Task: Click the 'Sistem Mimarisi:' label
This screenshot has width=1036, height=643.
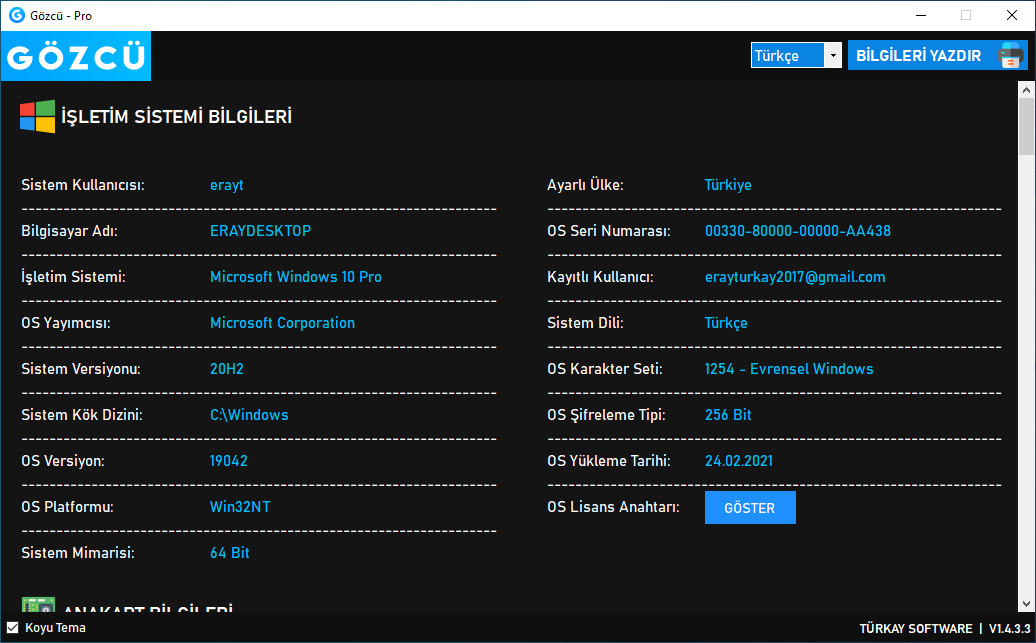Action: [x=78, y=553]
